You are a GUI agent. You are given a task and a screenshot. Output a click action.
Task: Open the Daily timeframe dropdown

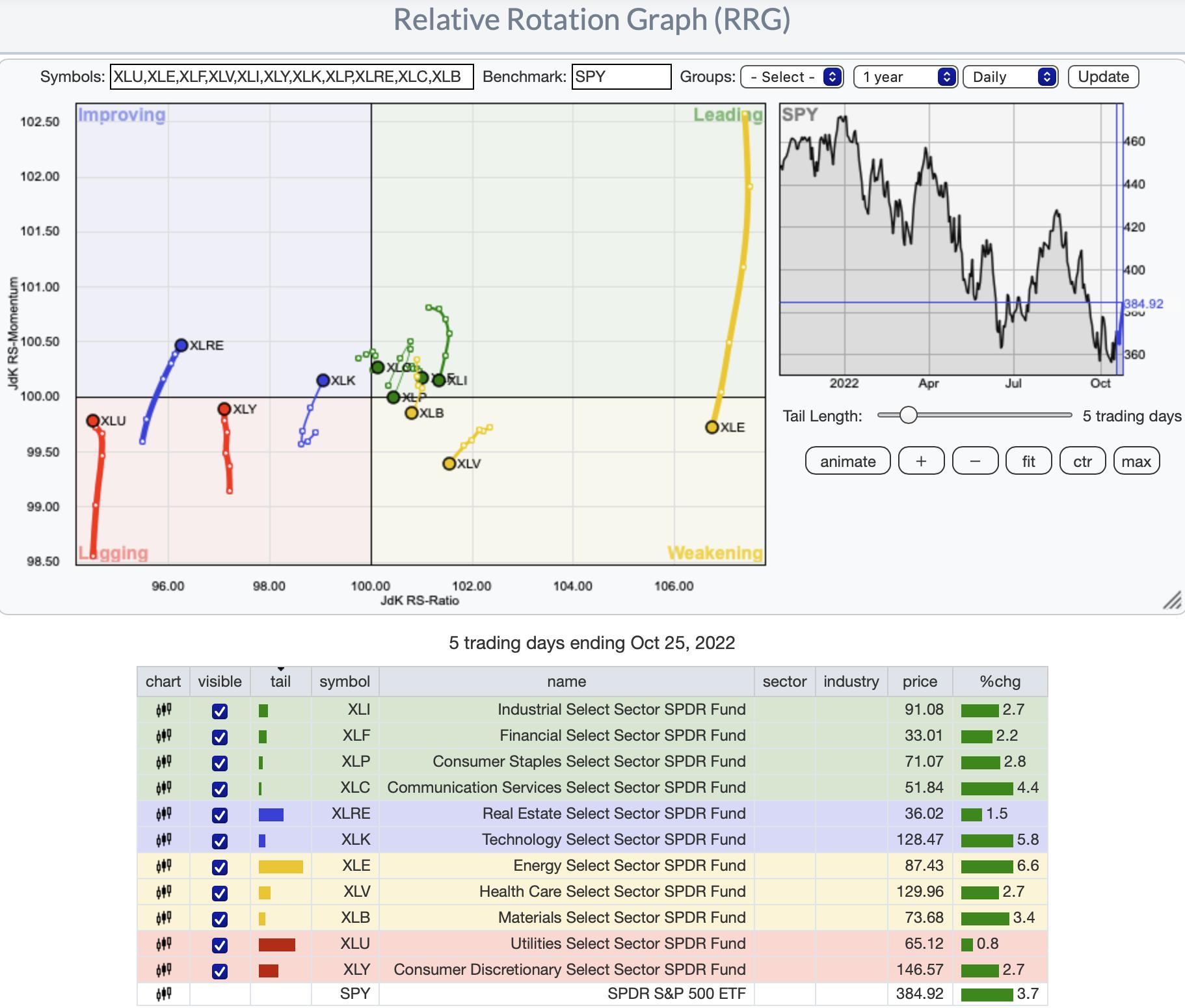[x=1011, y=77]
